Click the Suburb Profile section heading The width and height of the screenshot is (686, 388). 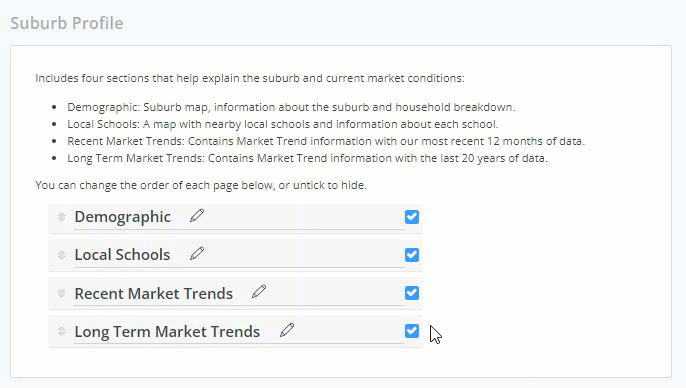[x=67, y=23]
